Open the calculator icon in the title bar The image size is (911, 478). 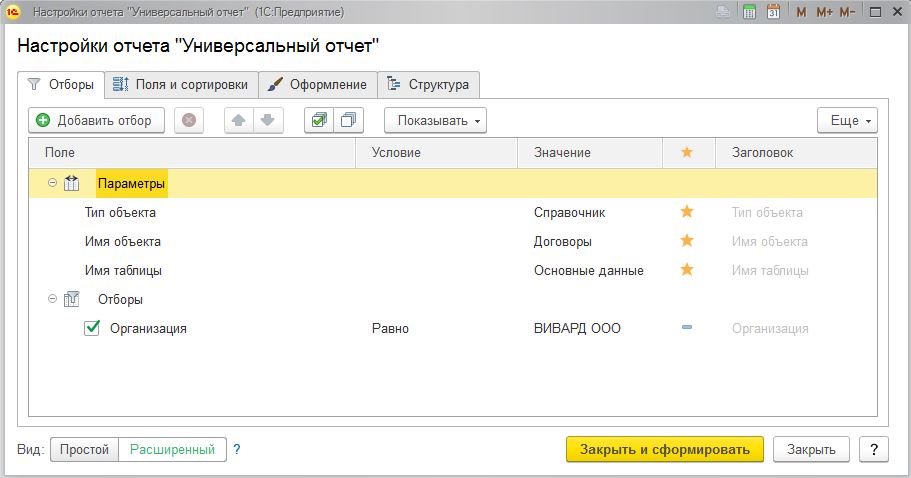click(x=749, y=12)
